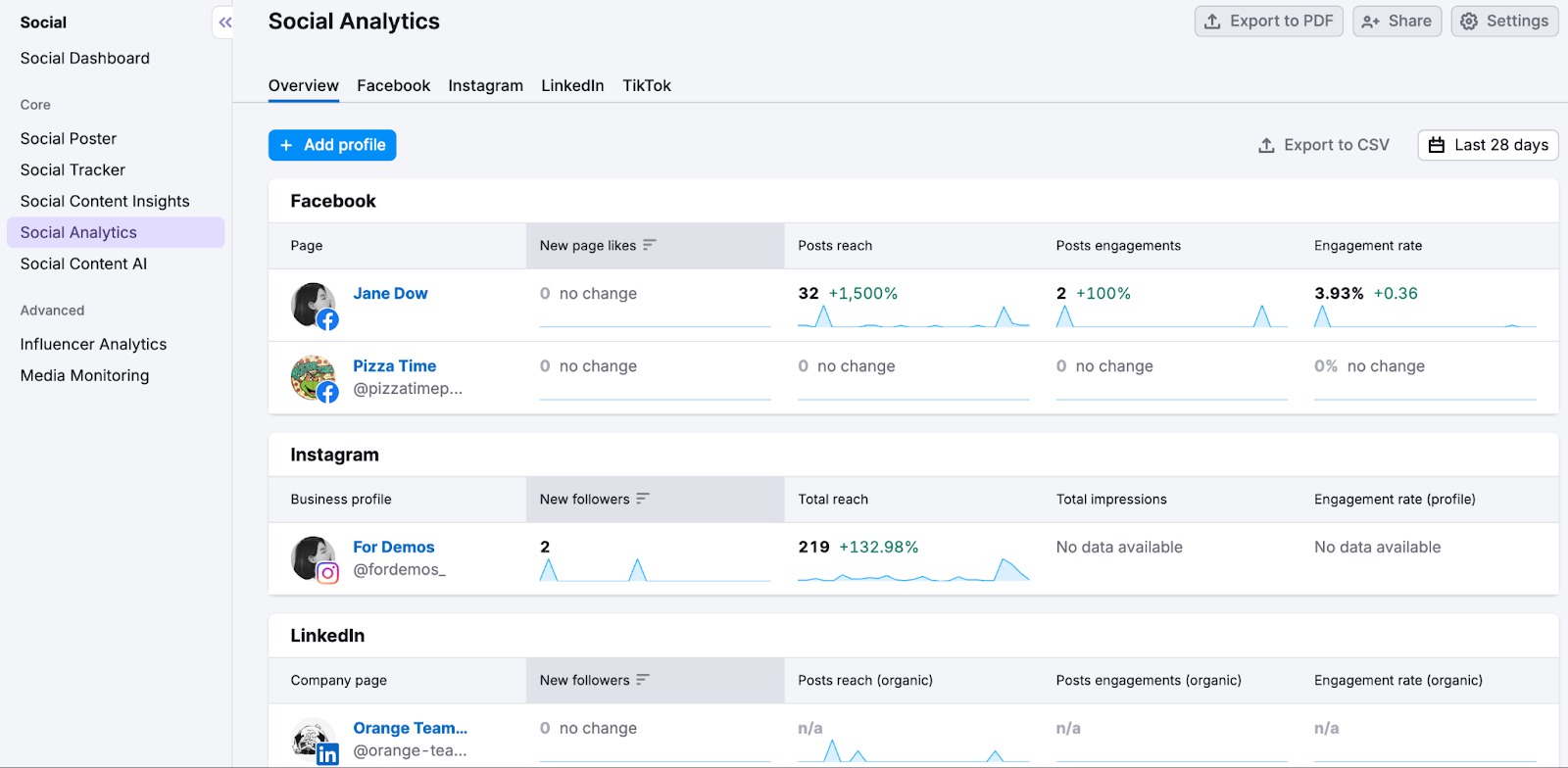Open the Settings menu

click(1504, 22)
